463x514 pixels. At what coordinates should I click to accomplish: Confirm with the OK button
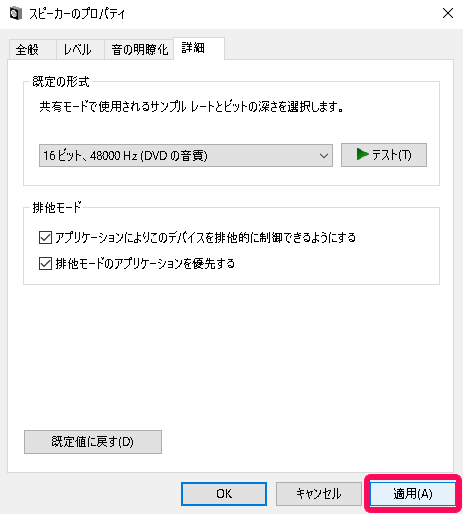click(224, 494)
